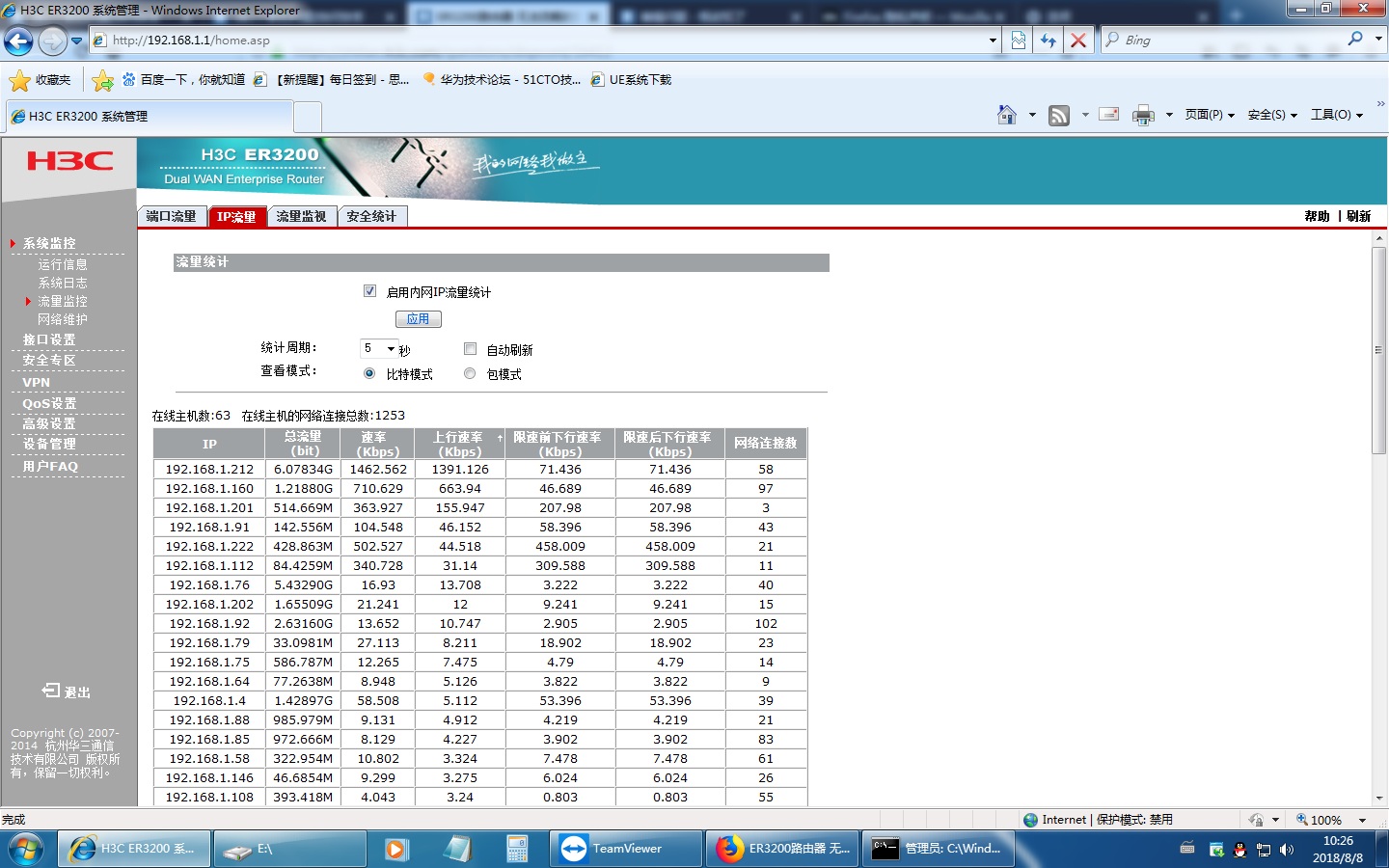This screenshot has width=1389, height=868.
Task: Open the blank new tab button
Action: 308,117
